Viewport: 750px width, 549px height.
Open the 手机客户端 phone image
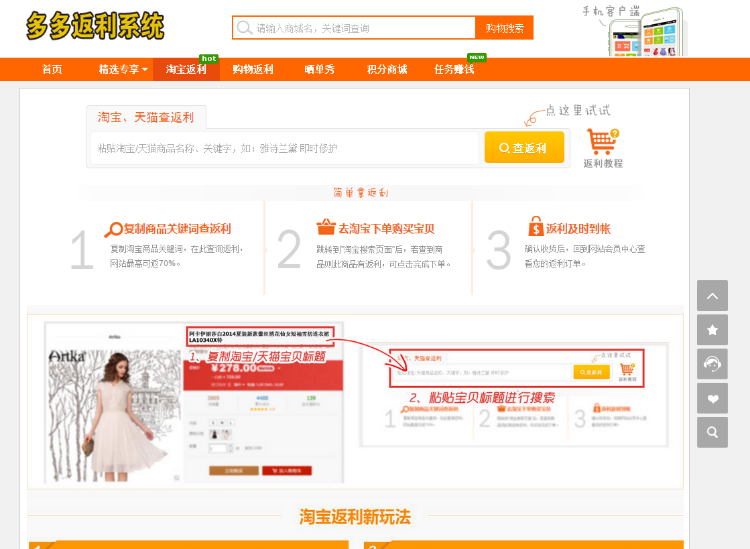(647, 32)
